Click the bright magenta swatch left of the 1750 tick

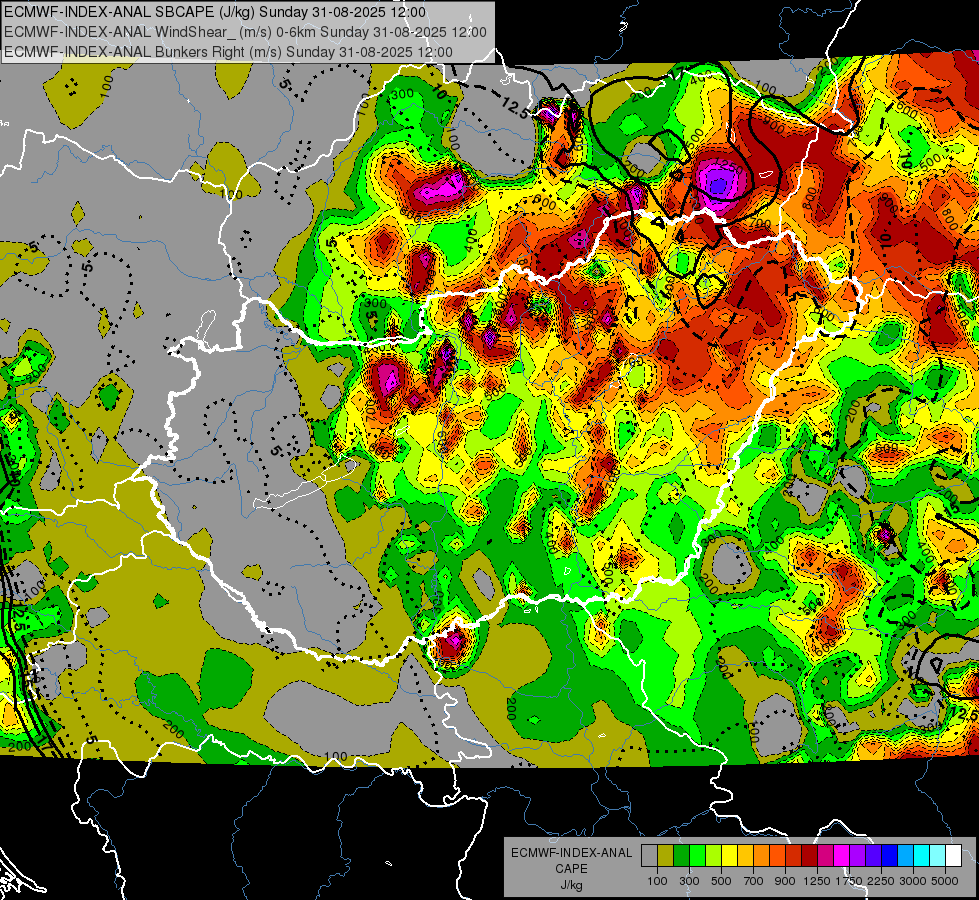pos(842,855)
